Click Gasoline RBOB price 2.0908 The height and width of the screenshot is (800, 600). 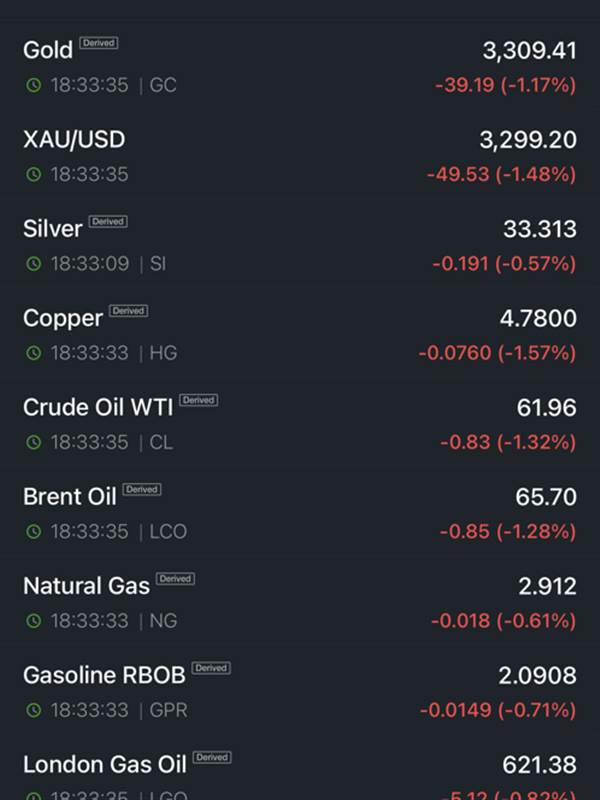tap(537, 675)
